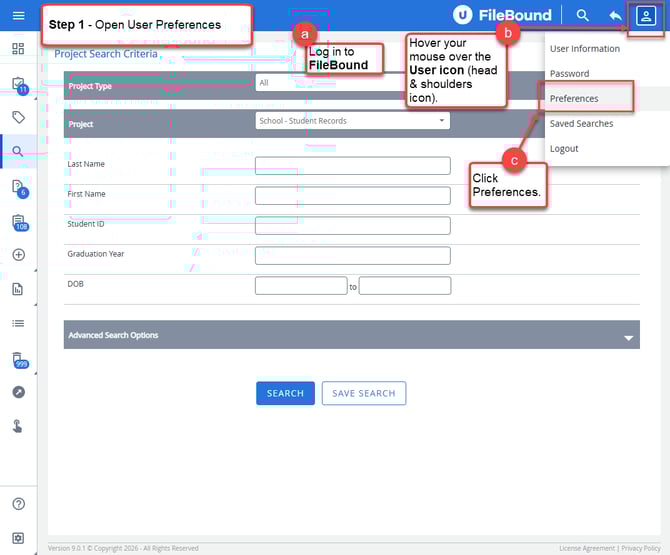Choose Saved Searches in the user menu
This screenshot has width=670, height=555.
(581, 124)
